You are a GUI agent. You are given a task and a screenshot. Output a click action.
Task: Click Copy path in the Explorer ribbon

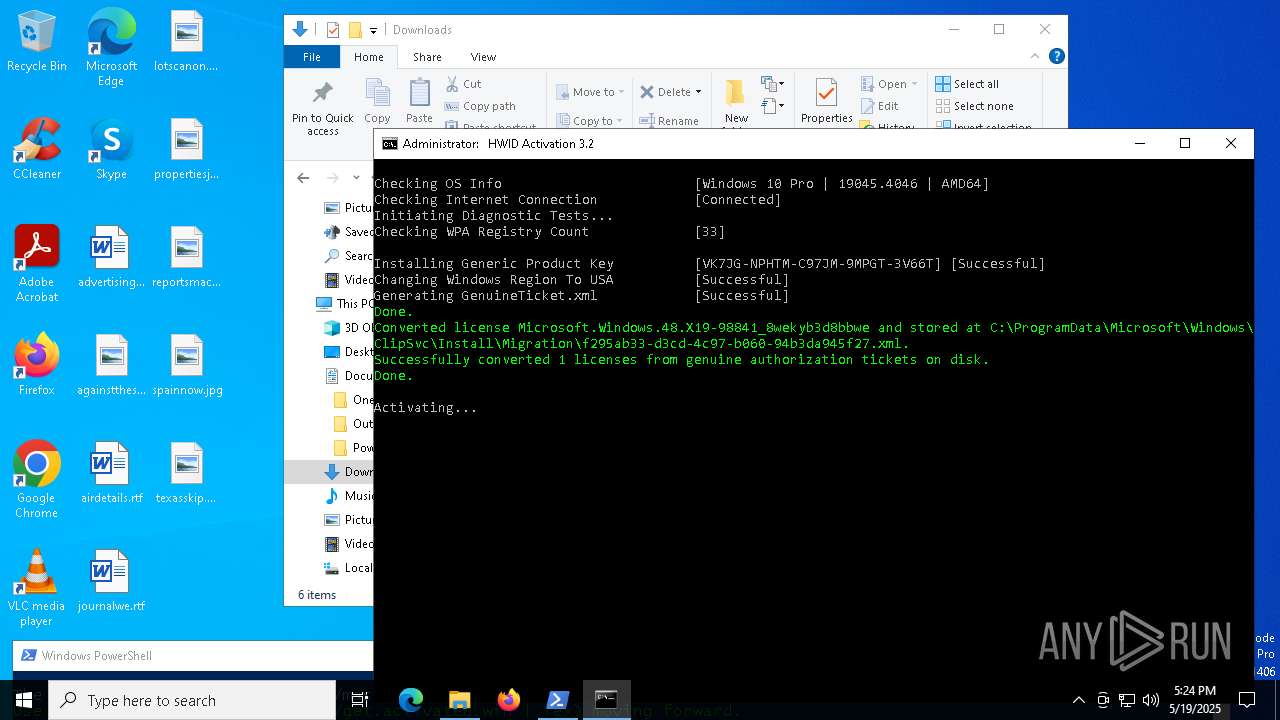(x=480, y=106)
